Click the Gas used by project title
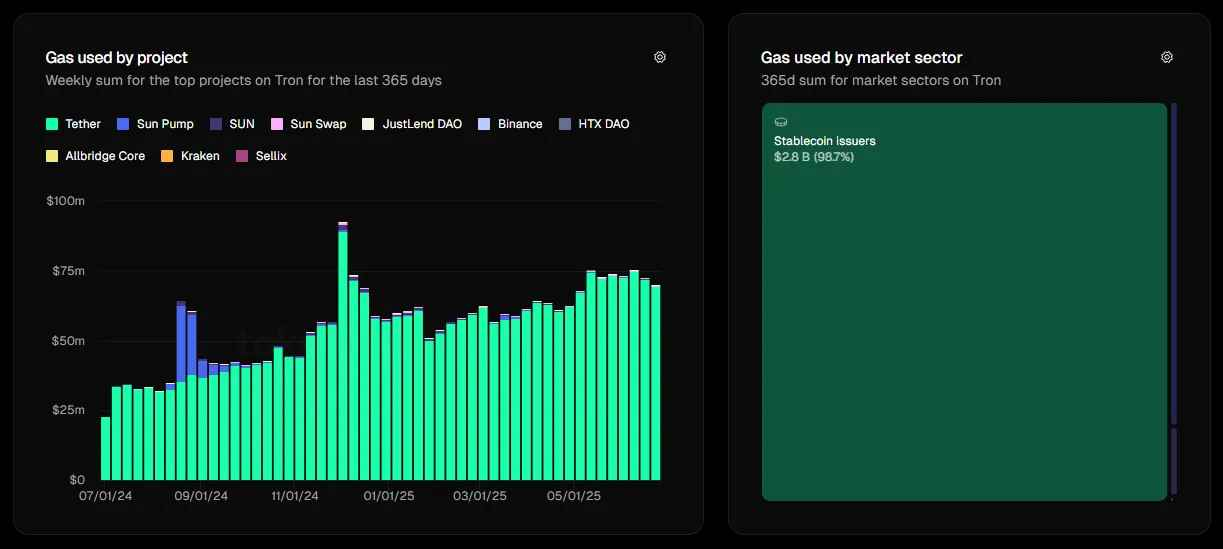Viewport: 1223px width, 549px height. (x=117, y=58)
